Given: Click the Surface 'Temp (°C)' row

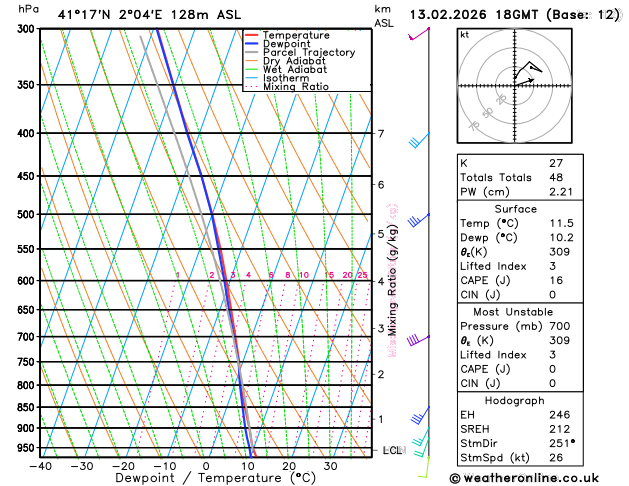Looking at the screenshot, I should [520, 223].
